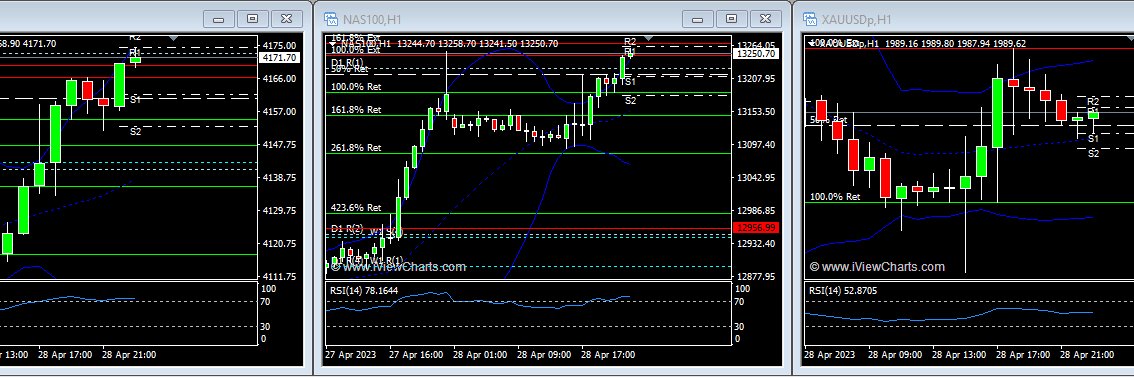Click the current price label 13250.70
Image resolution: width=1134 pixels, height=378 pixels.
(756, 53)
